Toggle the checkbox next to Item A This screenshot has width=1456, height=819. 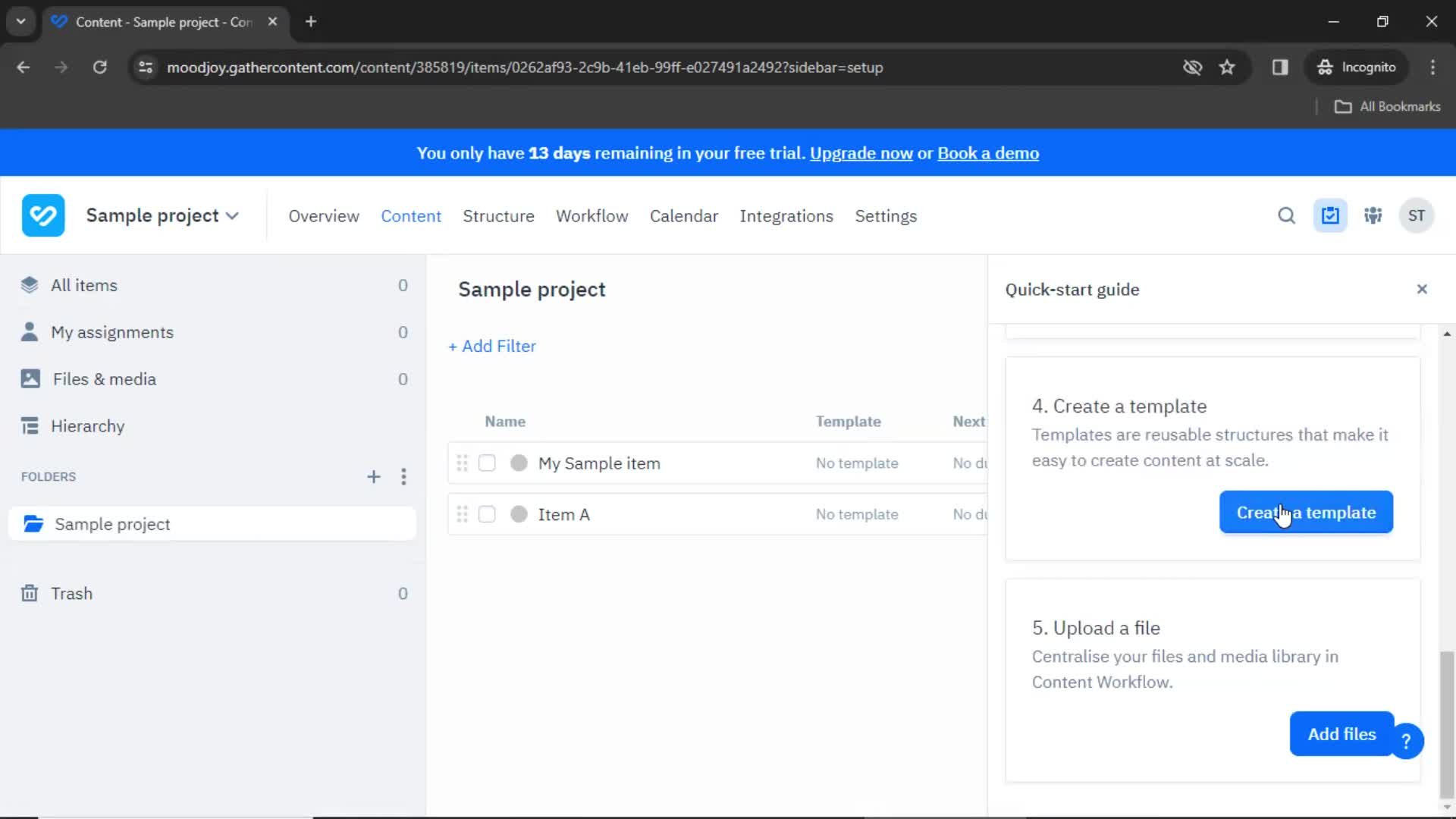487,514
